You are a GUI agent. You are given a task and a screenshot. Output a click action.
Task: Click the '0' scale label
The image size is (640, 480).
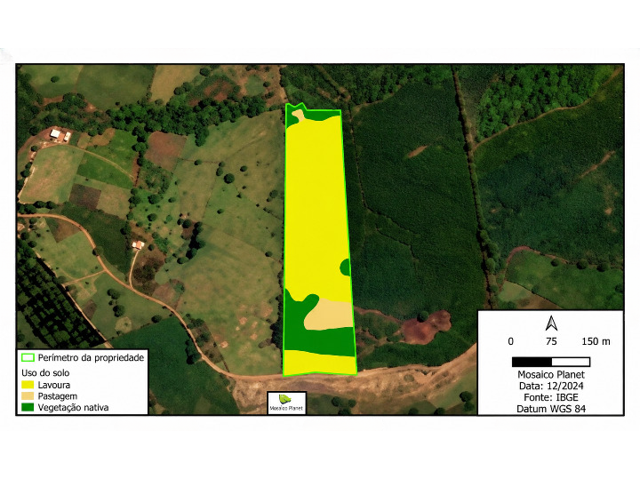point(511,342)
